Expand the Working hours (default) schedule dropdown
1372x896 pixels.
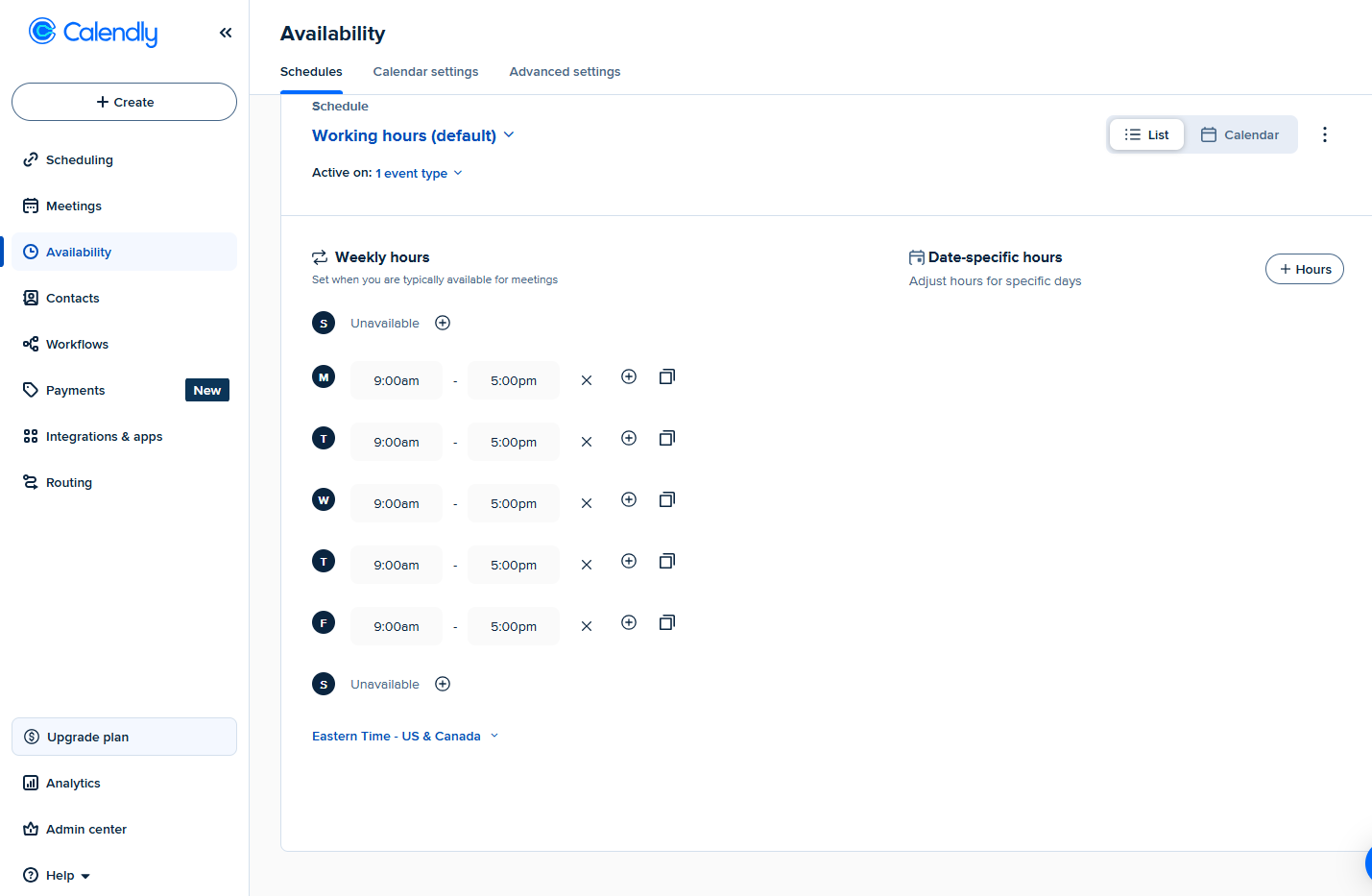[x=413, y=135]
